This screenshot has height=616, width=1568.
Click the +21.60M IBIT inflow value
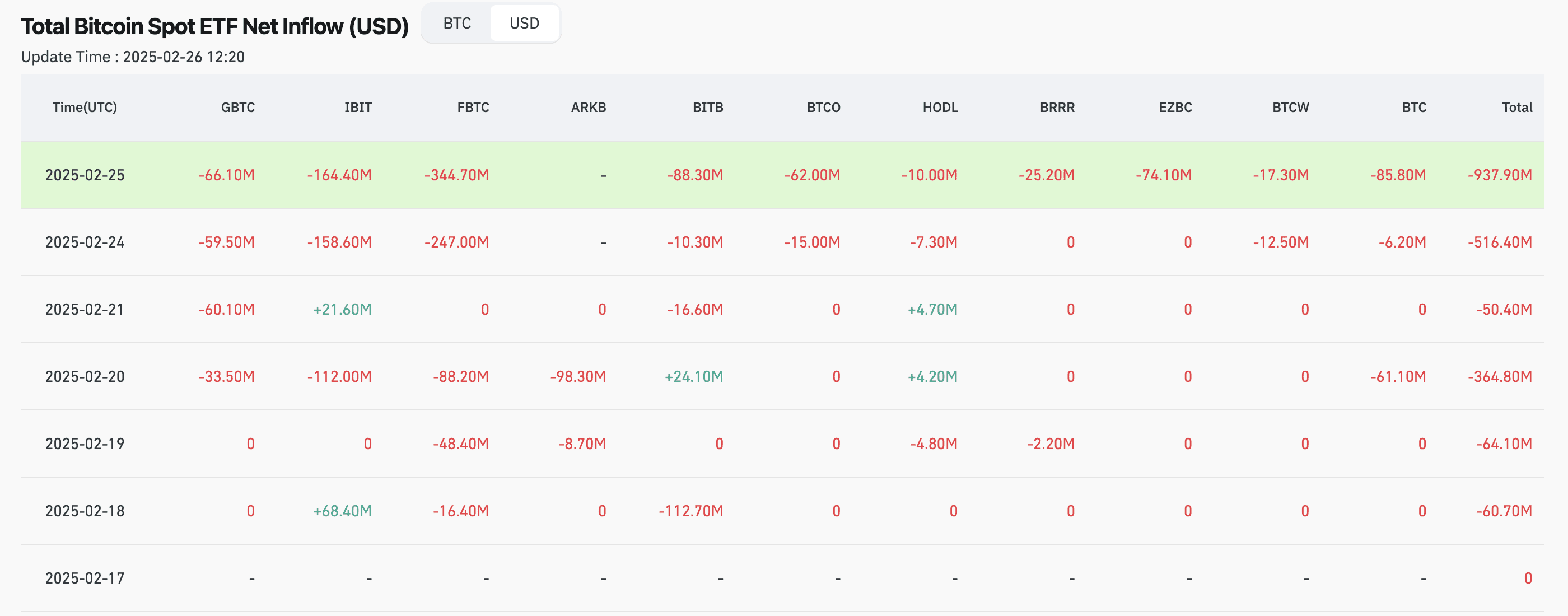click(342, 310)
